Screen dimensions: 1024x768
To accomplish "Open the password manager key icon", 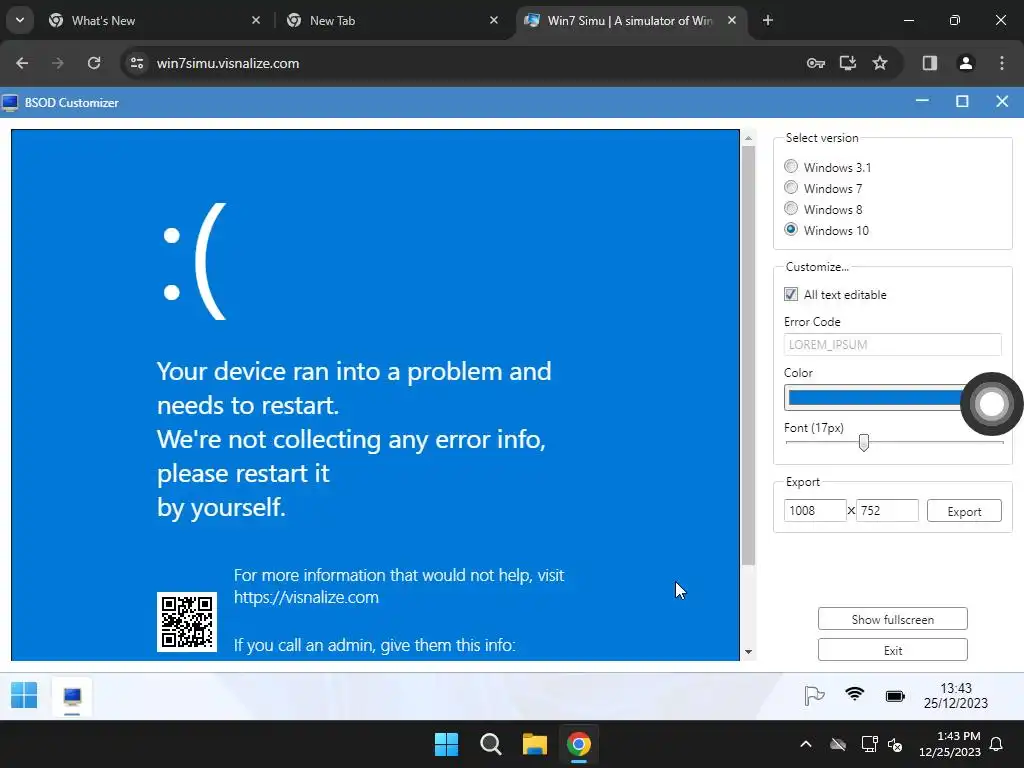I will point(816,63).
